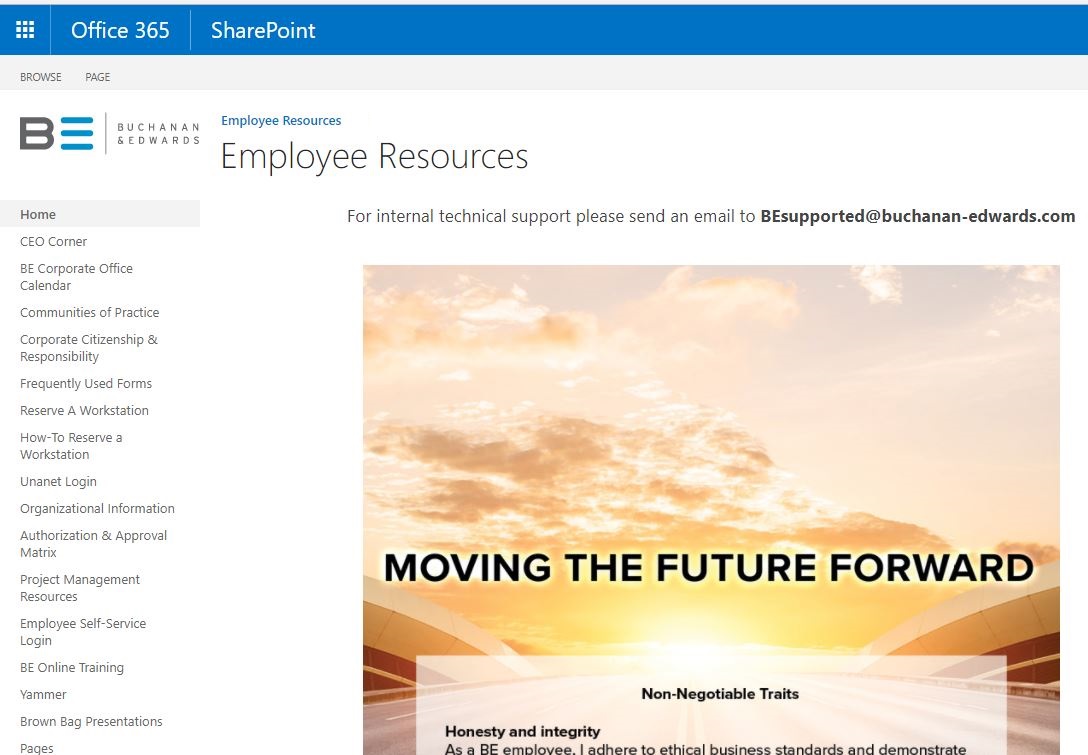Go to Employee Self-Service Login
Image resolution: width=1088 pixels, height=755 pixels.
point(83,631)
